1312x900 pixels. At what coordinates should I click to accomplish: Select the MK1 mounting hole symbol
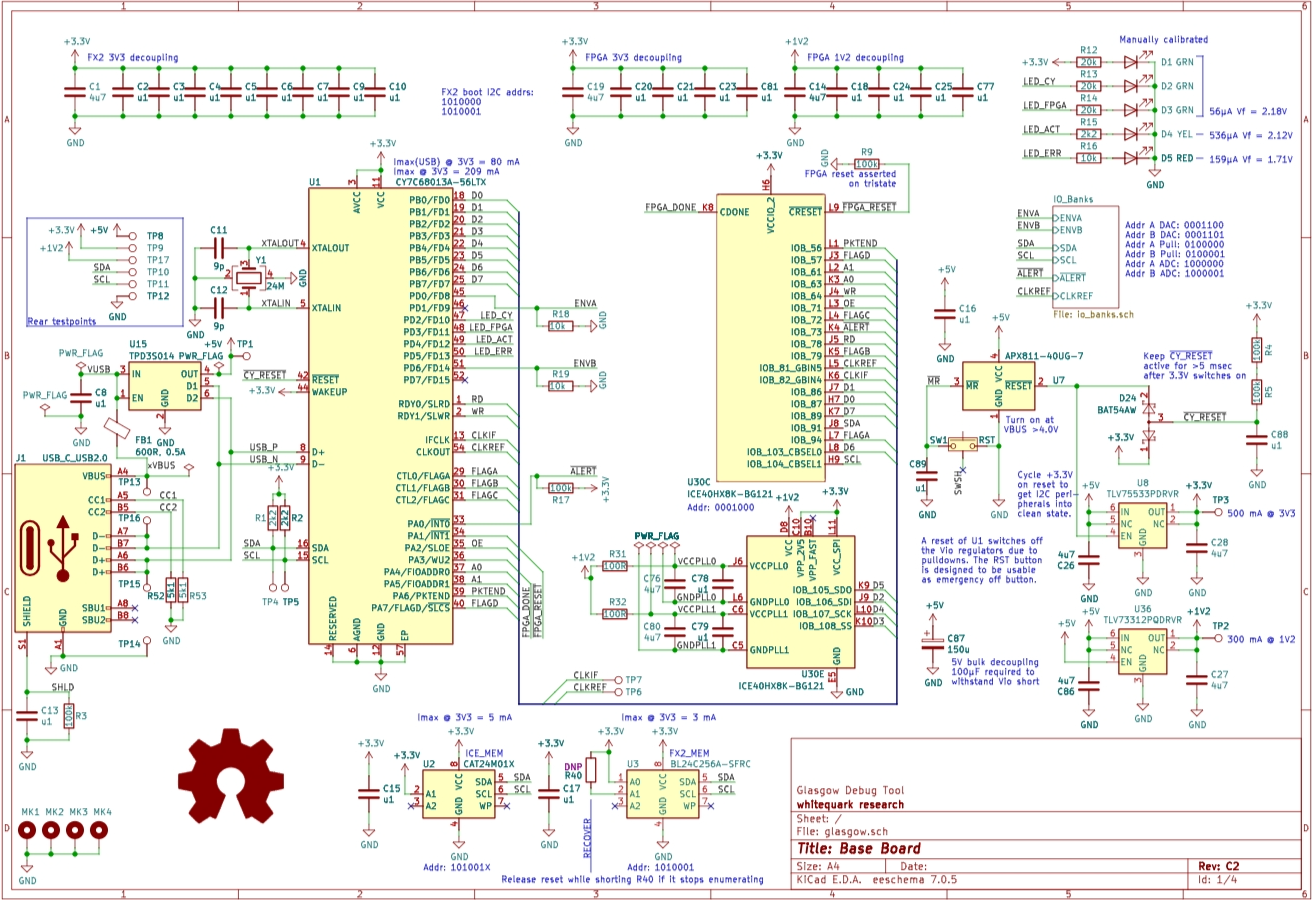[28, 830]
